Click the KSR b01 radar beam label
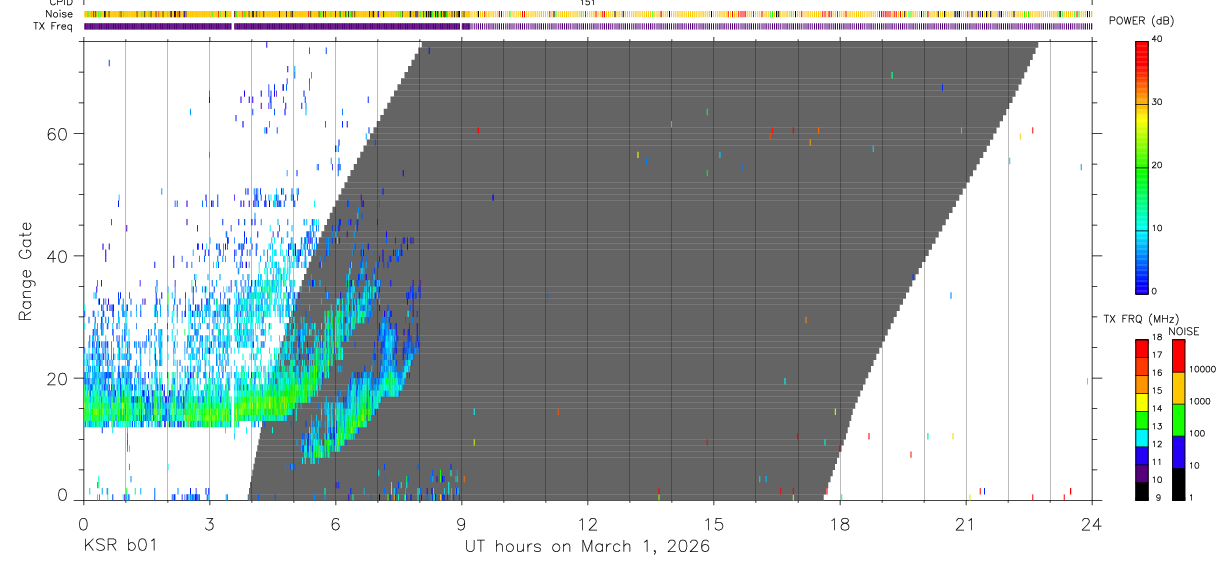Viewport: 1228px width, 567px height. (119, 547)
